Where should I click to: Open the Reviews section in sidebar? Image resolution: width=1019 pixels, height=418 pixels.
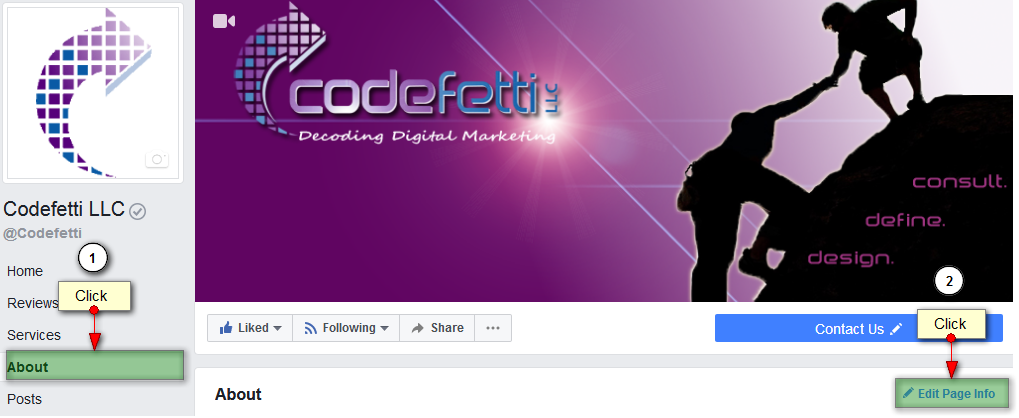tap(32, 303)
